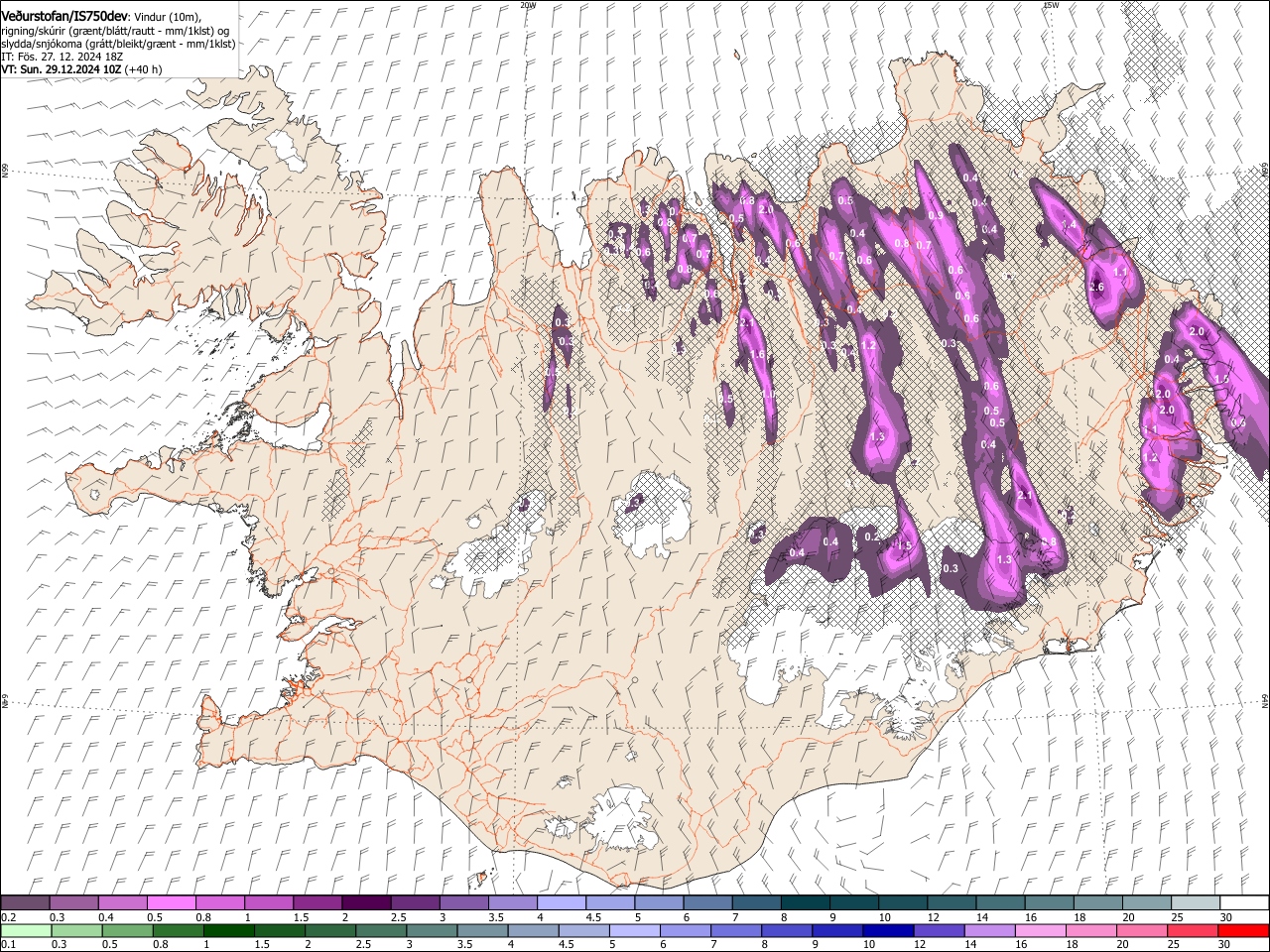The image size is (1270, 952).
Task: Click the 20W longitude label
Action: coord(528,5)
